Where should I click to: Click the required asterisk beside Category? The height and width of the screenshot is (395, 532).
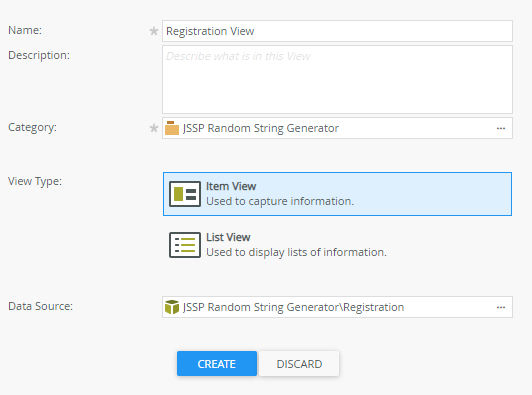[154, 128]
